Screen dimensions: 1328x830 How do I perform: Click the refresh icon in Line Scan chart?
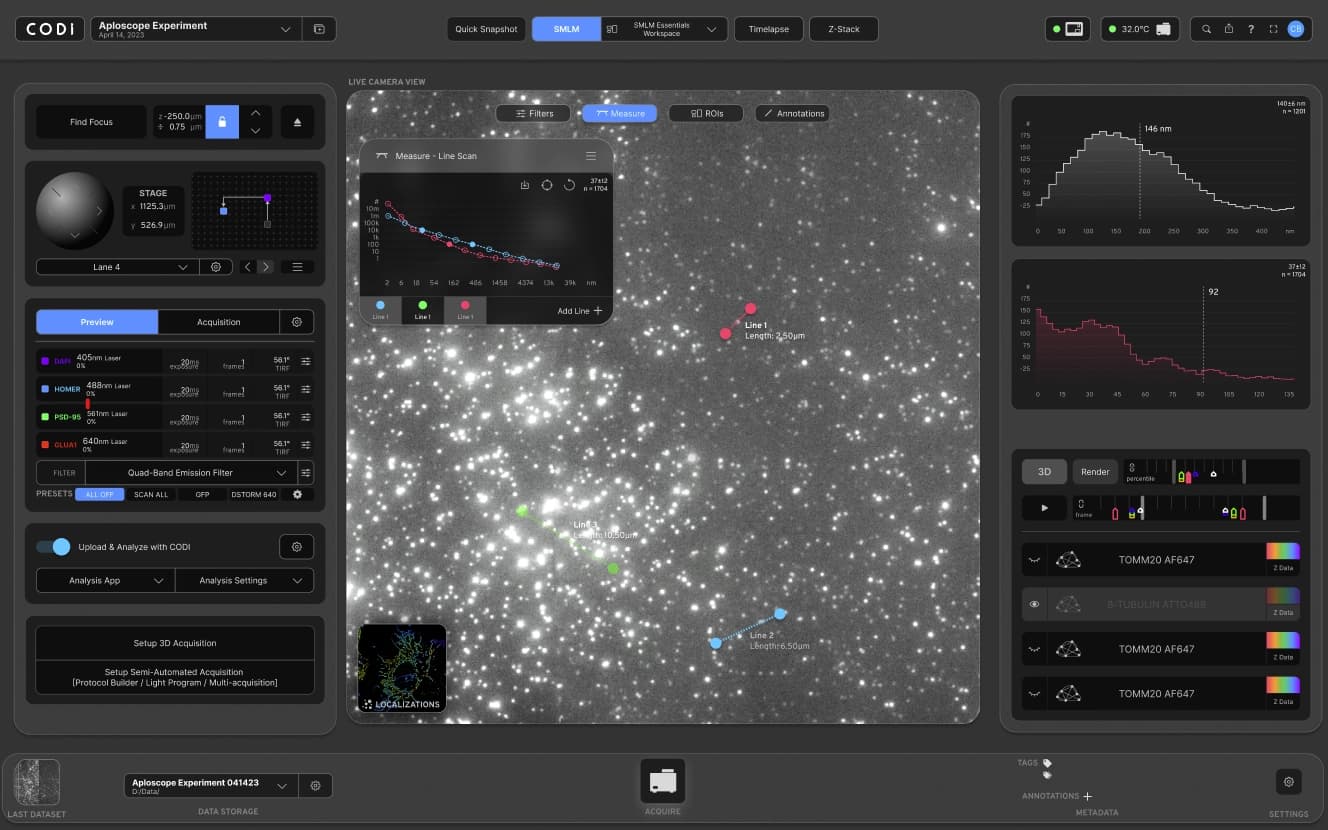point(547,185)
